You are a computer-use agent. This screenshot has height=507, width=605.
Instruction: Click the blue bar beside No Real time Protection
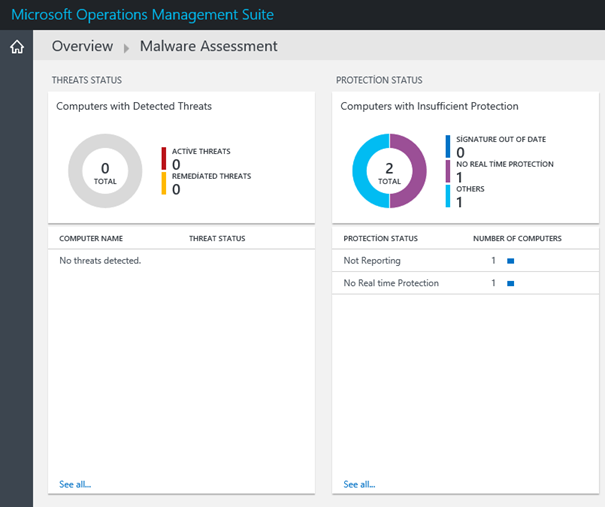[x=510, y=284]
